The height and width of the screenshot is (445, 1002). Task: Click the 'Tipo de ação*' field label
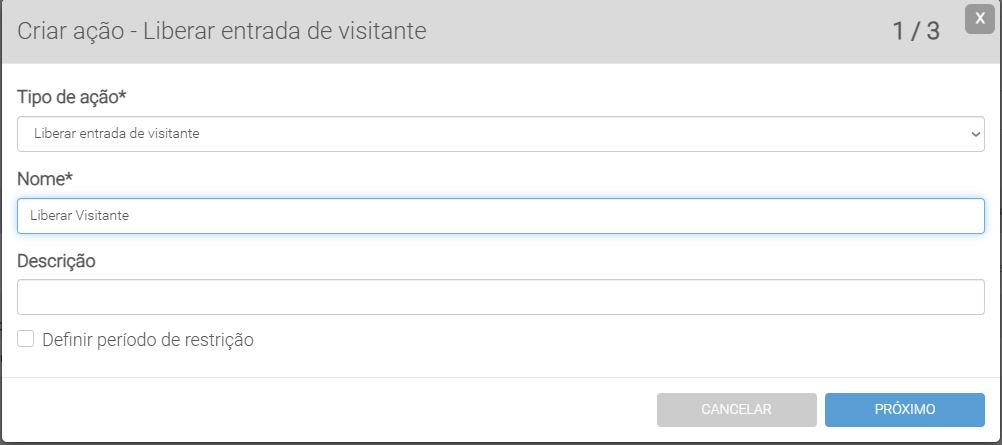coord(72,97)
